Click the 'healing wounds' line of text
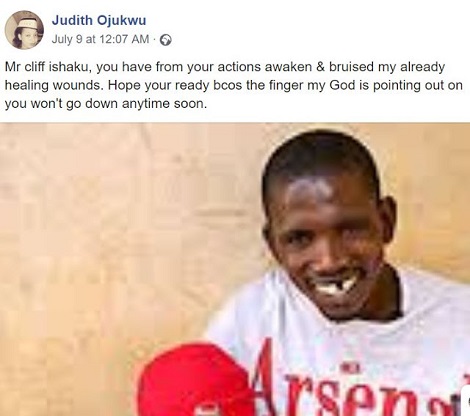Screen dimensions: 470x416 click(53, 85)
